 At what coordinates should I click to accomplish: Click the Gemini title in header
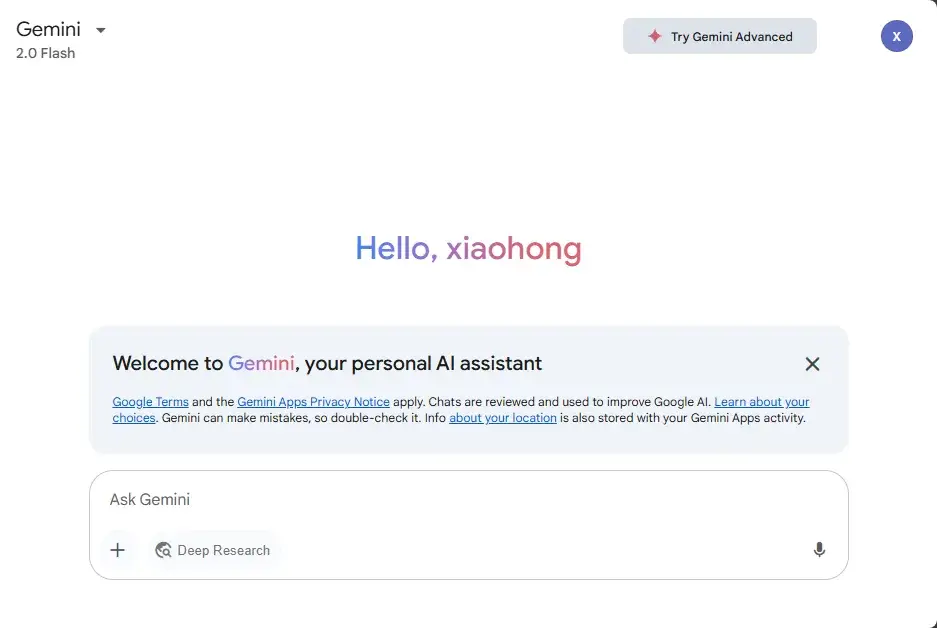click(x=48, y=29)
